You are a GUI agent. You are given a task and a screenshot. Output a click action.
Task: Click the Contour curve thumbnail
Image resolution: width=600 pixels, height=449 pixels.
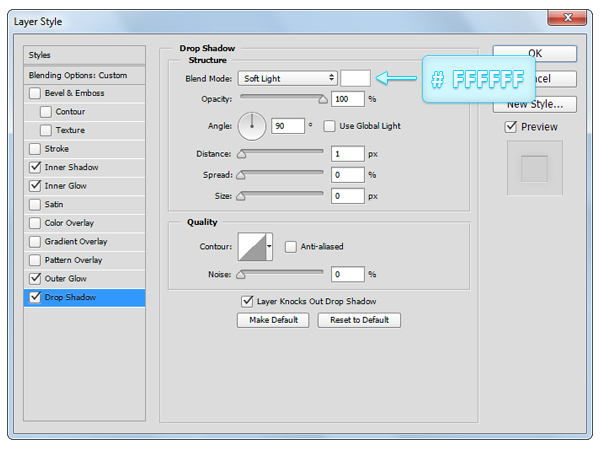(x=249, y=247)
